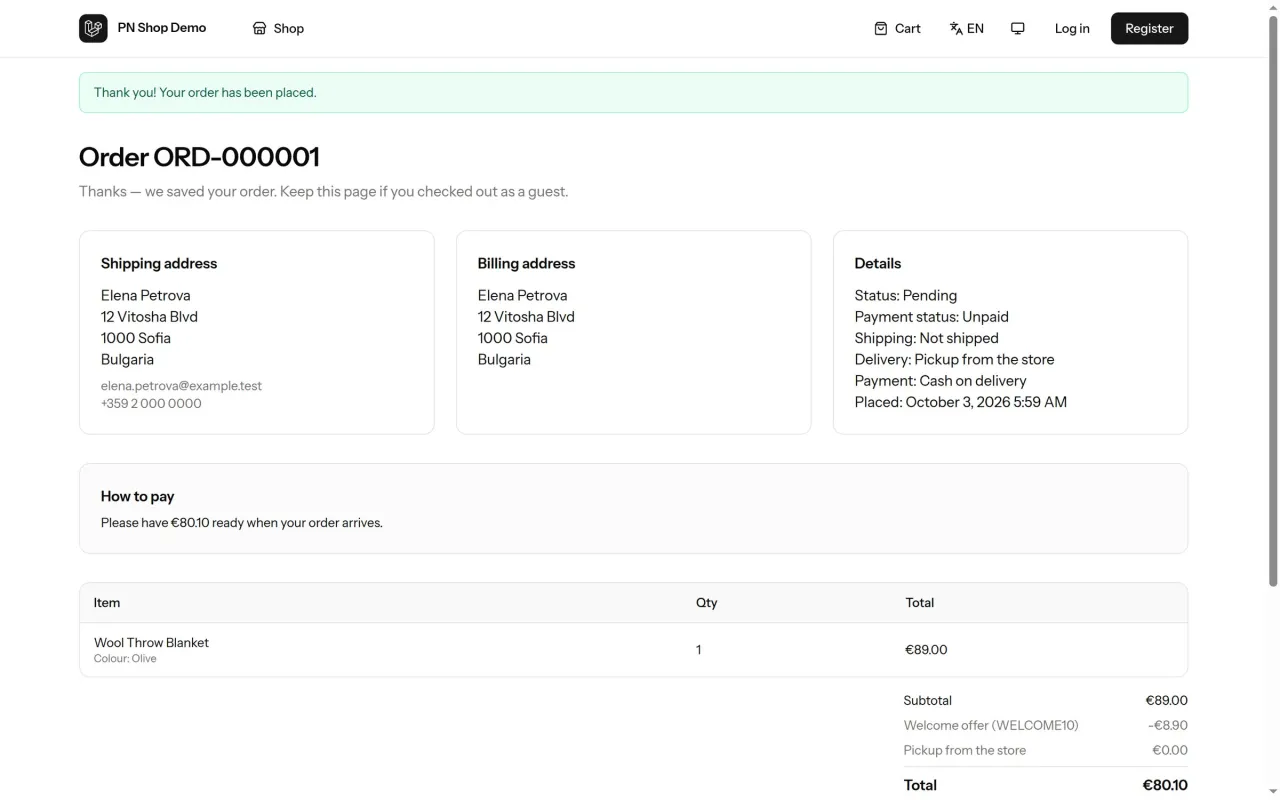Click the €0.00 pickup shipping cost
Viewport: 1280px width, 800px height.
1170,751
